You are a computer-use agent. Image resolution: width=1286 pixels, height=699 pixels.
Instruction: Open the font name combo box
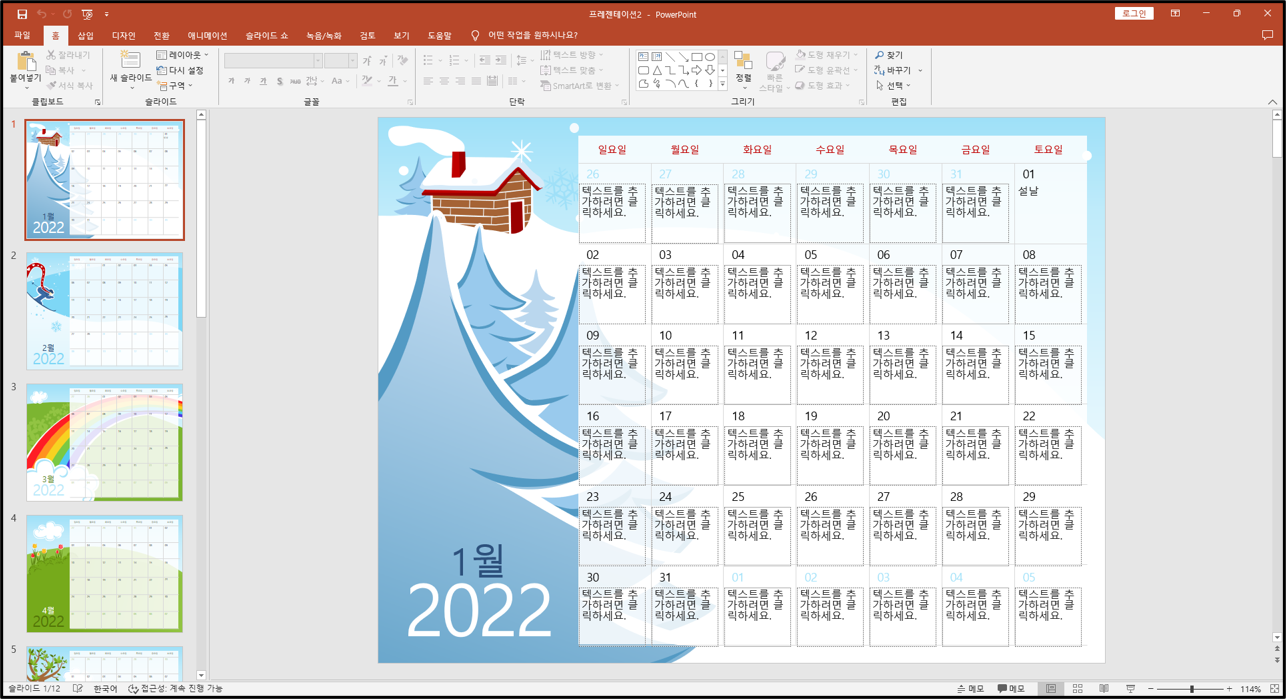pos(273,61)
